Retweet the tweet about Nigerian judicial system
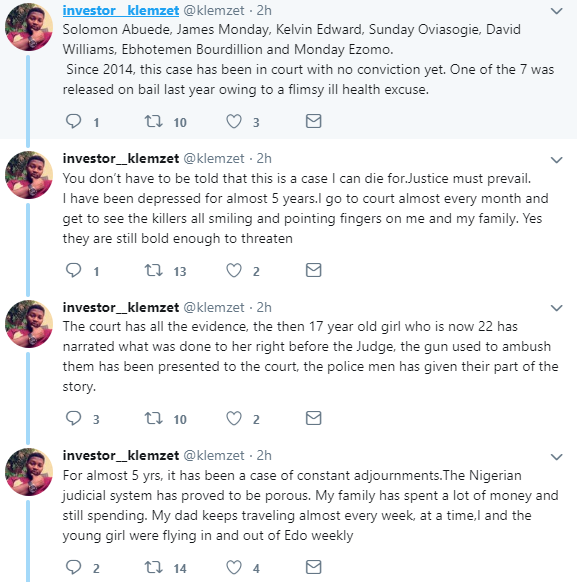This screenshot has width=577, height=582. tap(153, 567)
